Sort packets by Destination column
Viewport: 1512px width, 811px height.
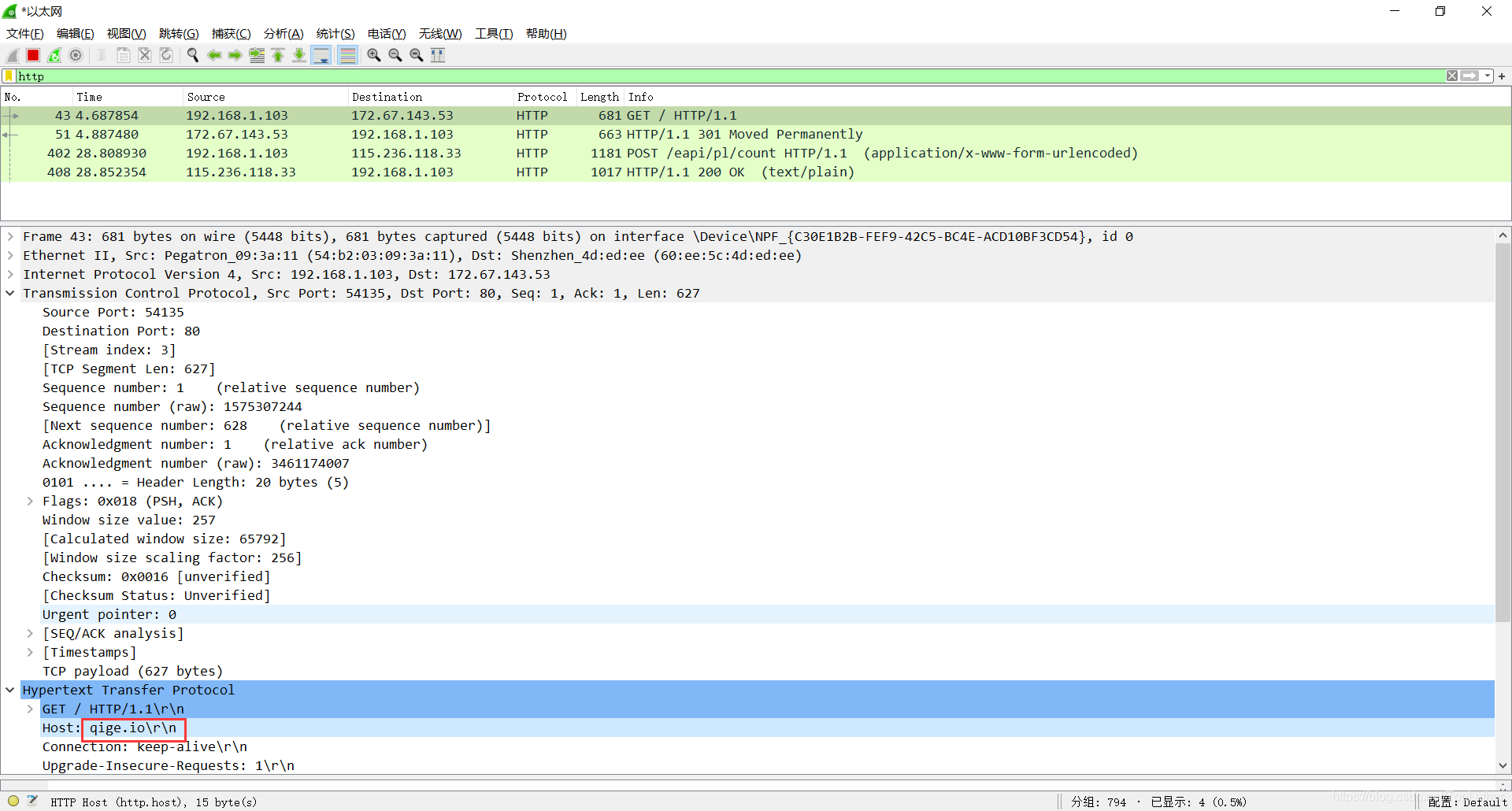431,97
